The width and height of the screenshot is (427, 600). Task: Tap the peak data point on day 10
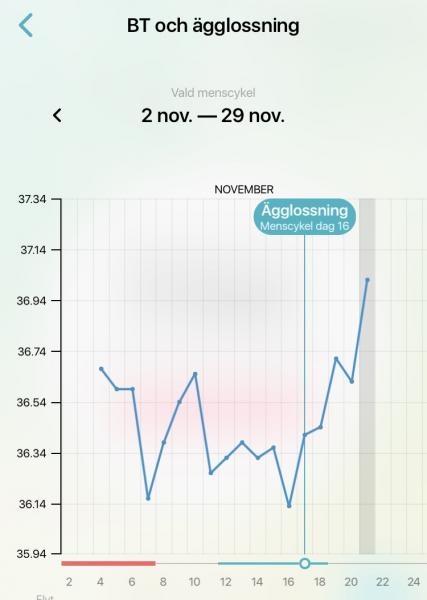click(x=195, y=373)
